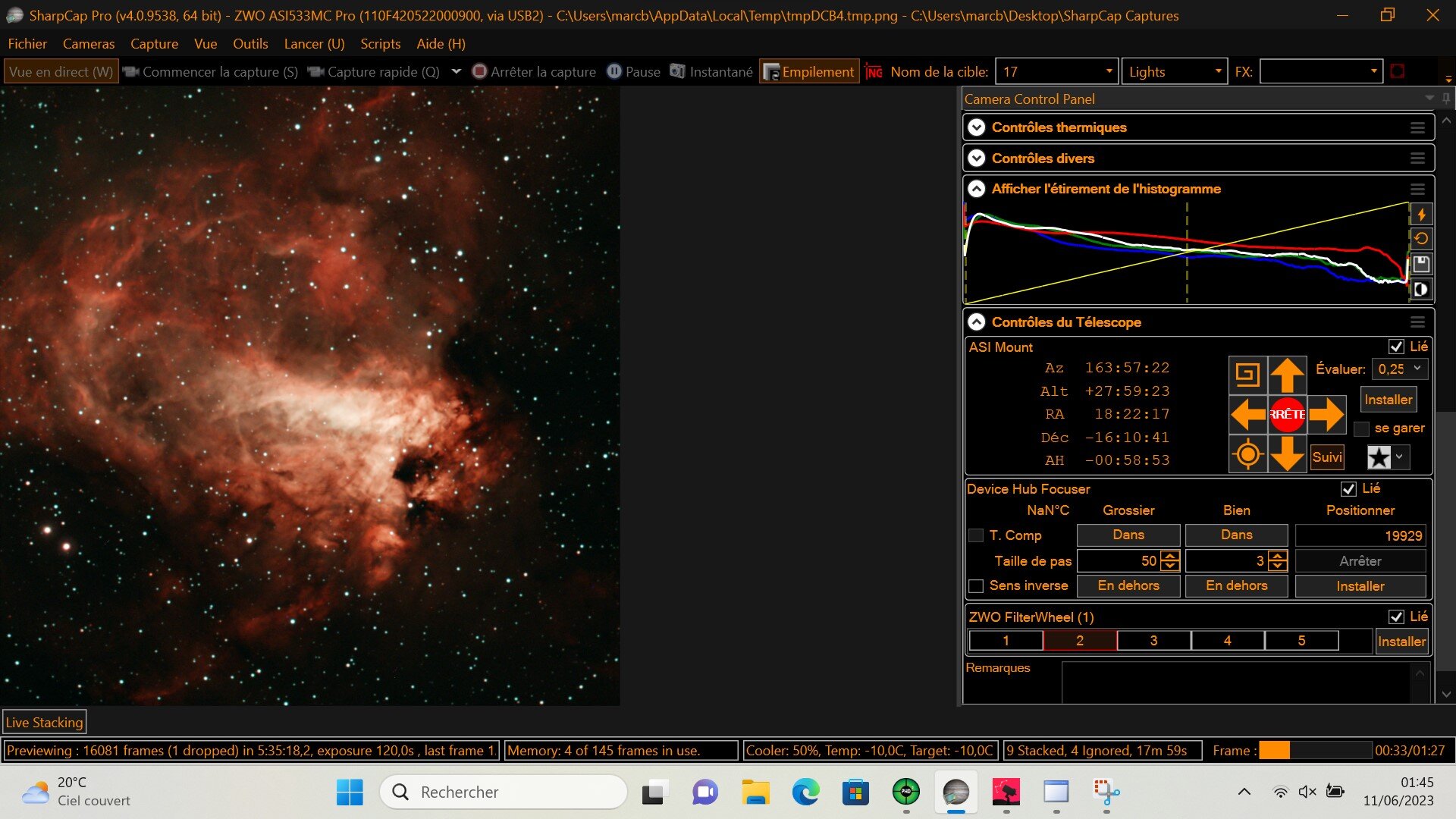Viewport: 1456px width, 819px height.
Task: Expand the Contrôles thermiques section
Action: [x=977, y=127]
